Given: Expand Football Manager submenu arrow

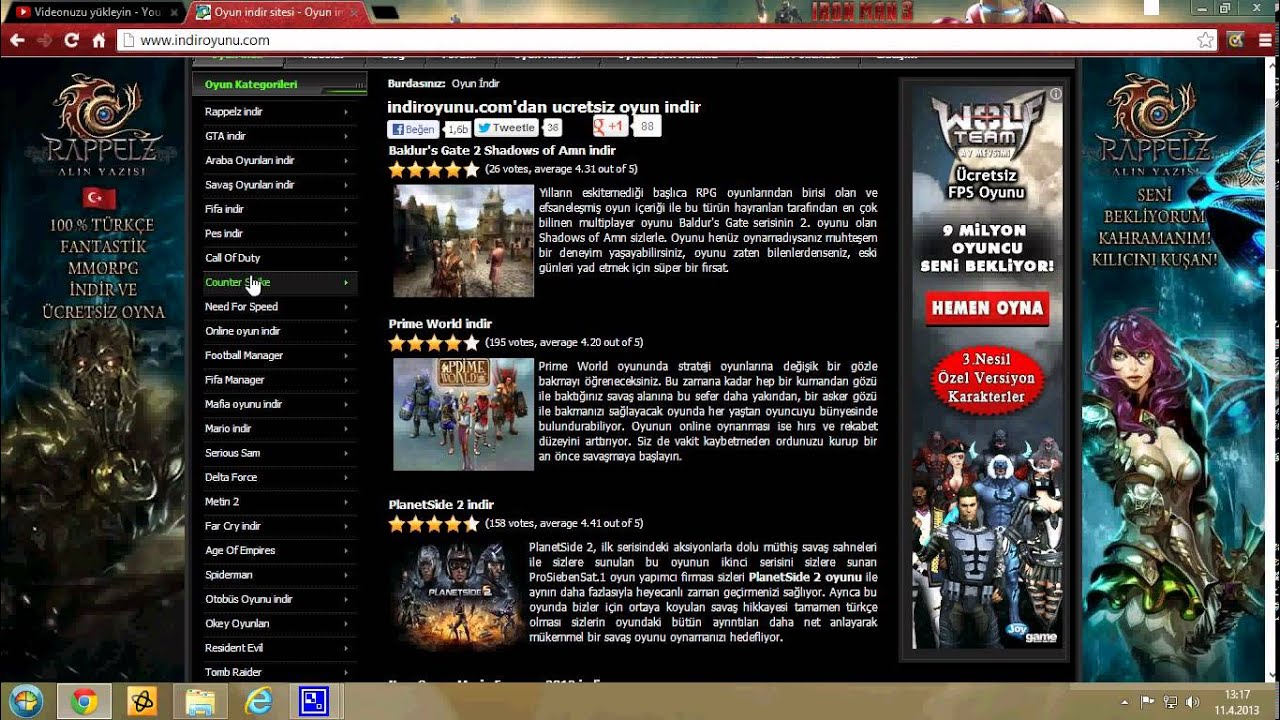Looking at the screenshot, I should point(346,355).
